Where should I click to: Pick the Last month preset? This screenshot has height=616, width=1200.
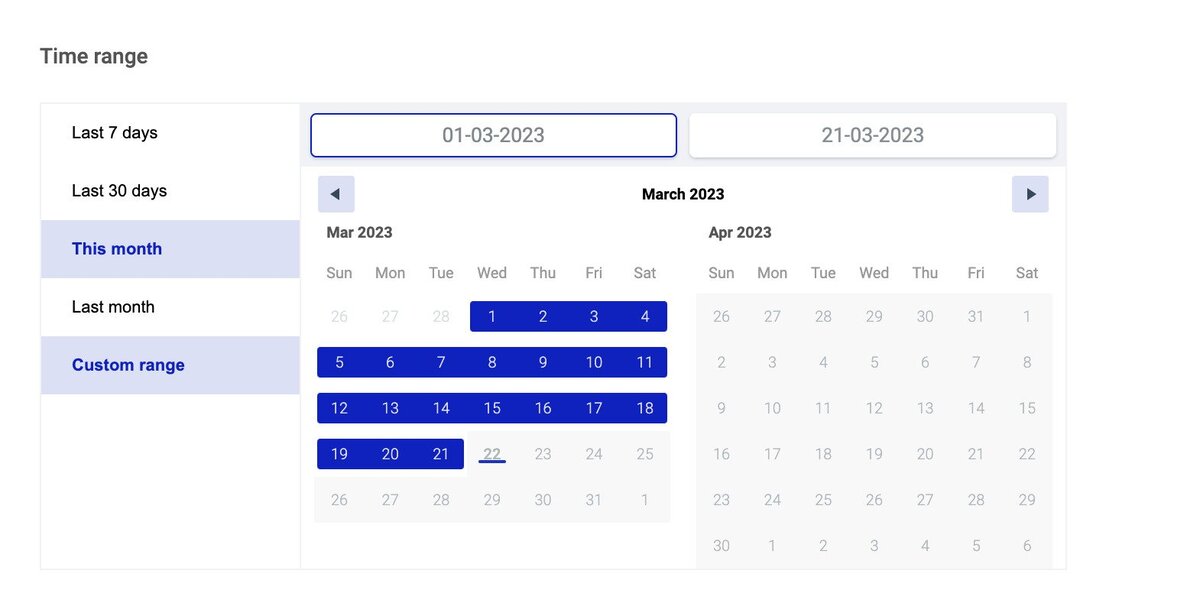pos(113,307)
